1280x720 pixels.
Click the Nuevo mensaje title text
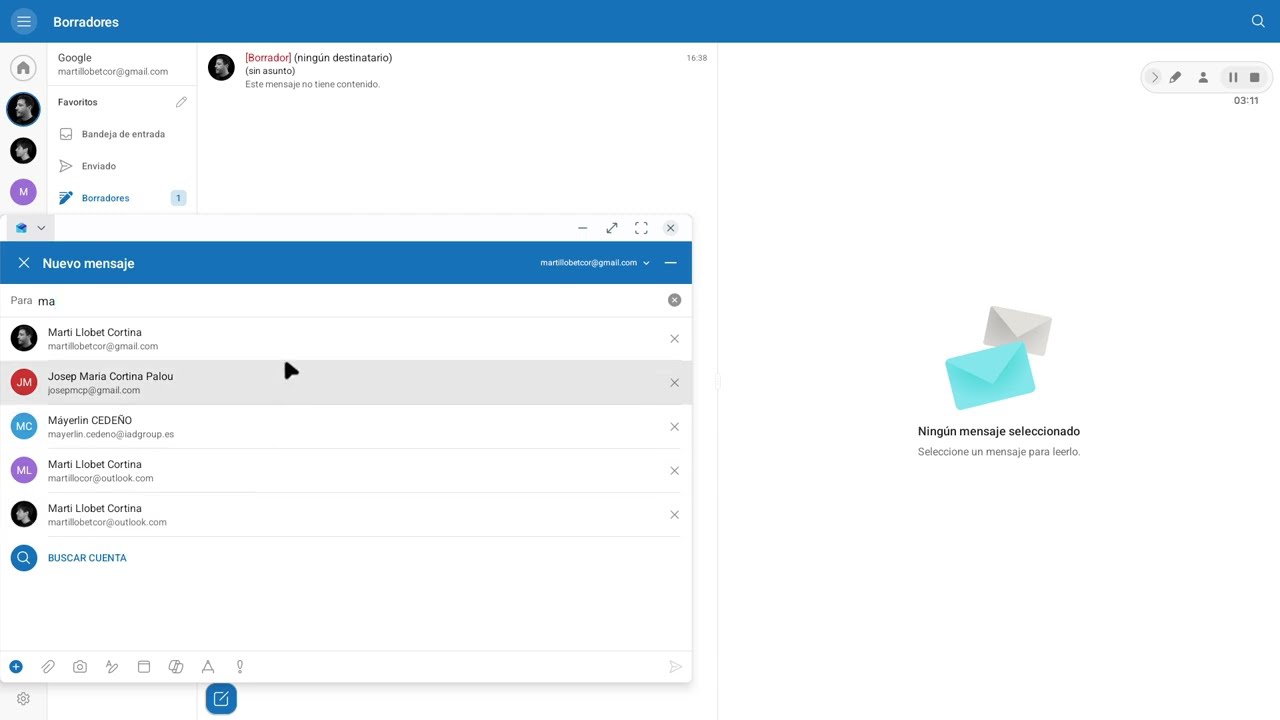[88, 263]
